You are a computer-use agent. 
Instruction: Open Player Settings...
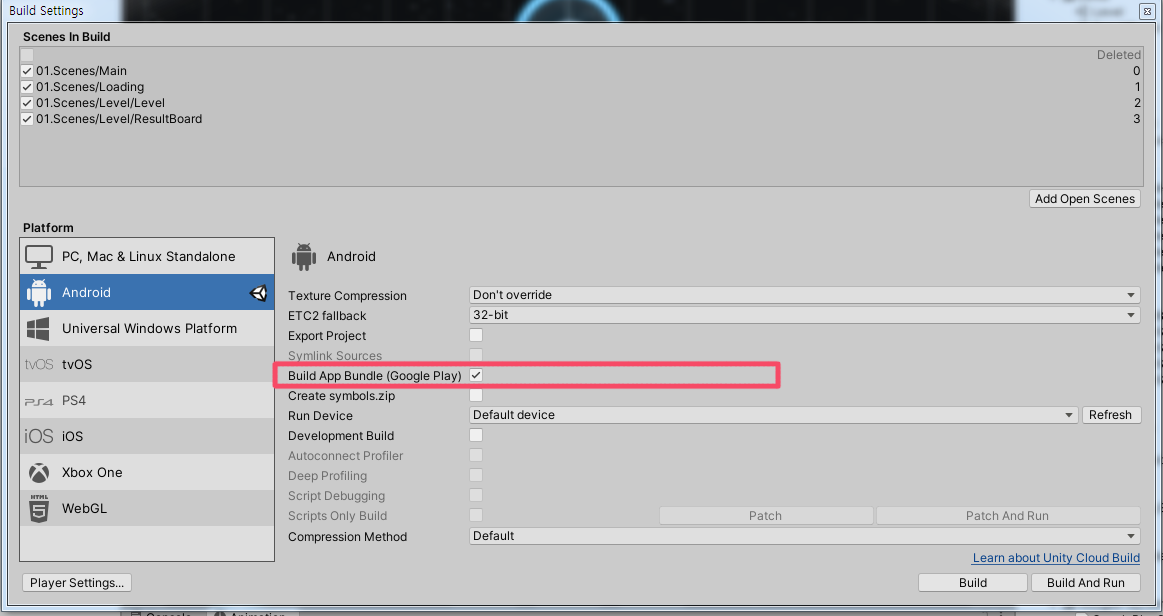[x=77, y=583]
